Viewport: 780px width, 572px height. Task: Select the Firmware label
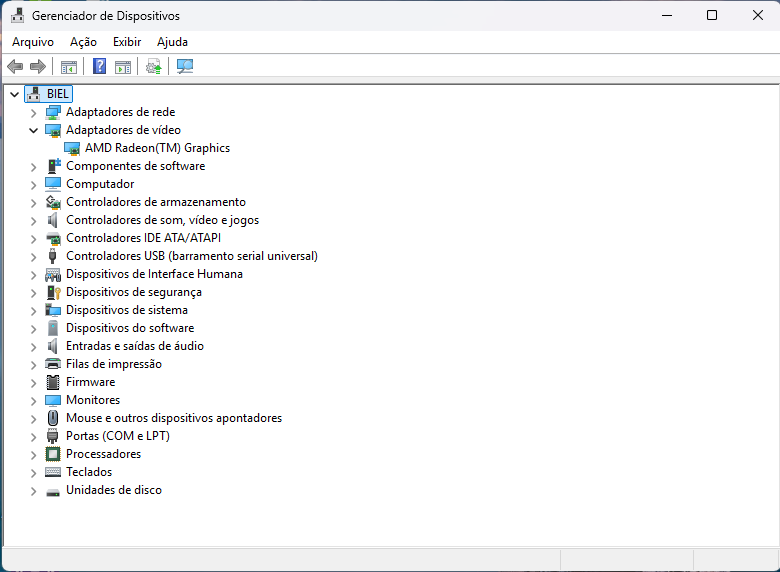point(91,381)
